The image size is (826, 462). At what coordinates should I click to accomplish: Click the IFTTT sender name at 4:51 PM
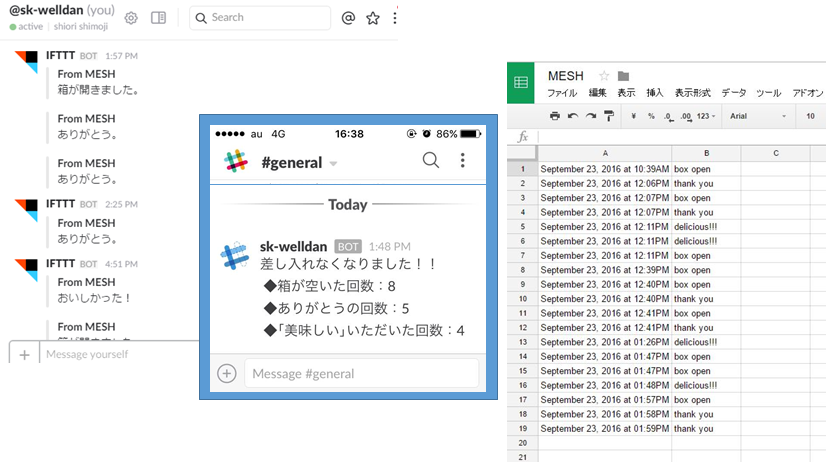click(x=61, y=263)
